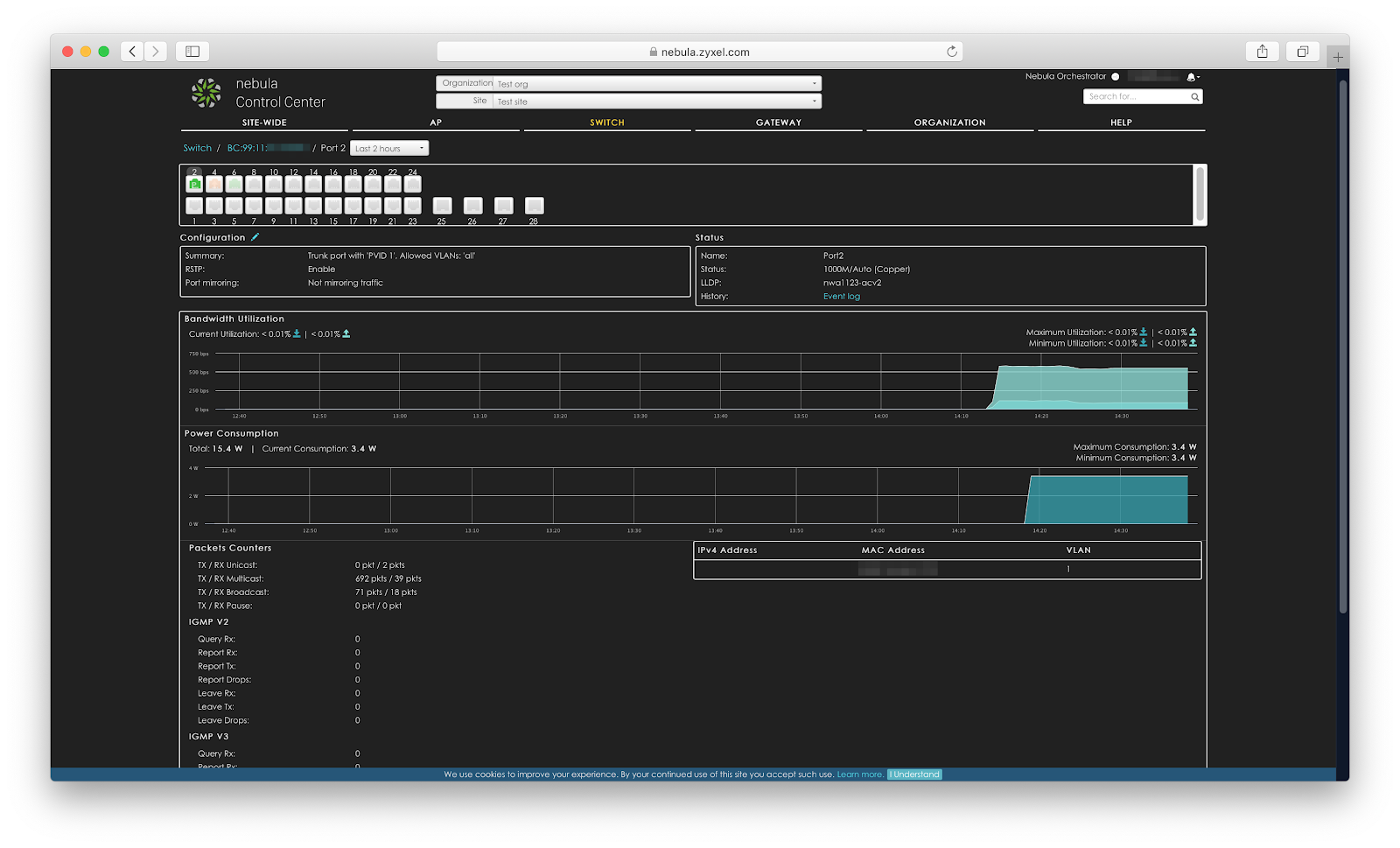Click the port panel vertical scrollbar
The height and width of the screenshot is (848, 1400).
(x=1200, y=194)
